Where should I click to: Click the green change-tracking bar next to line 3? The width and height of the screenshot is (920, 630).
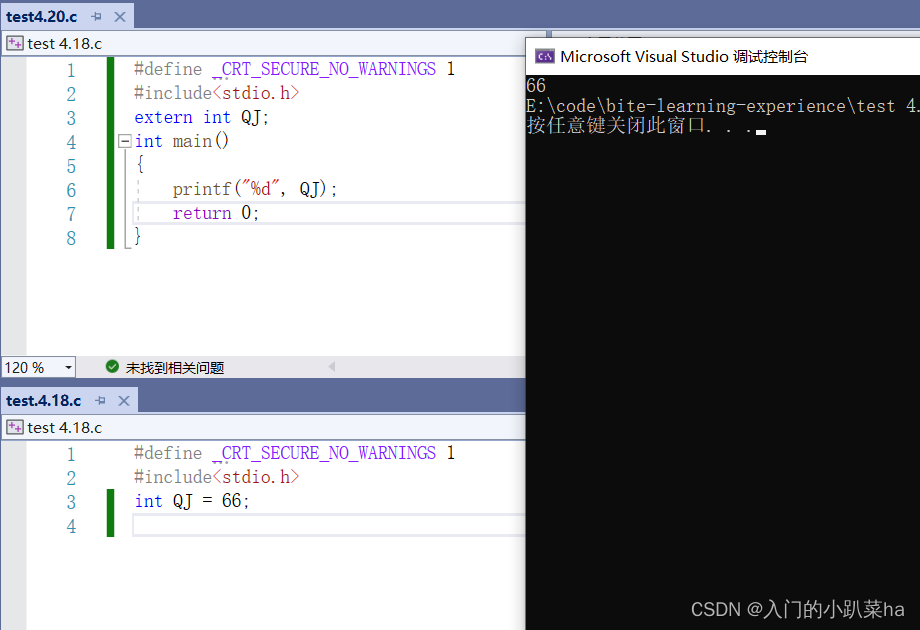[111, 501]
